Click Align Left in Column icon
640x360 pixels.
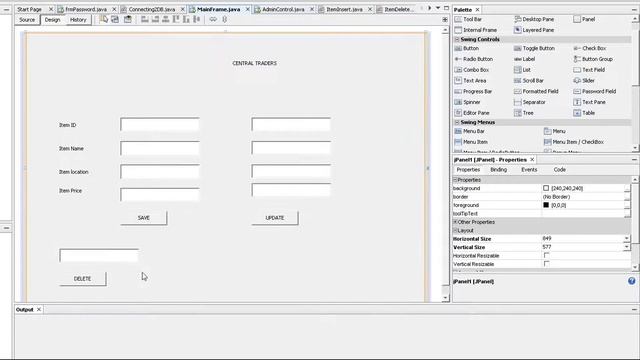click(144, 19)
